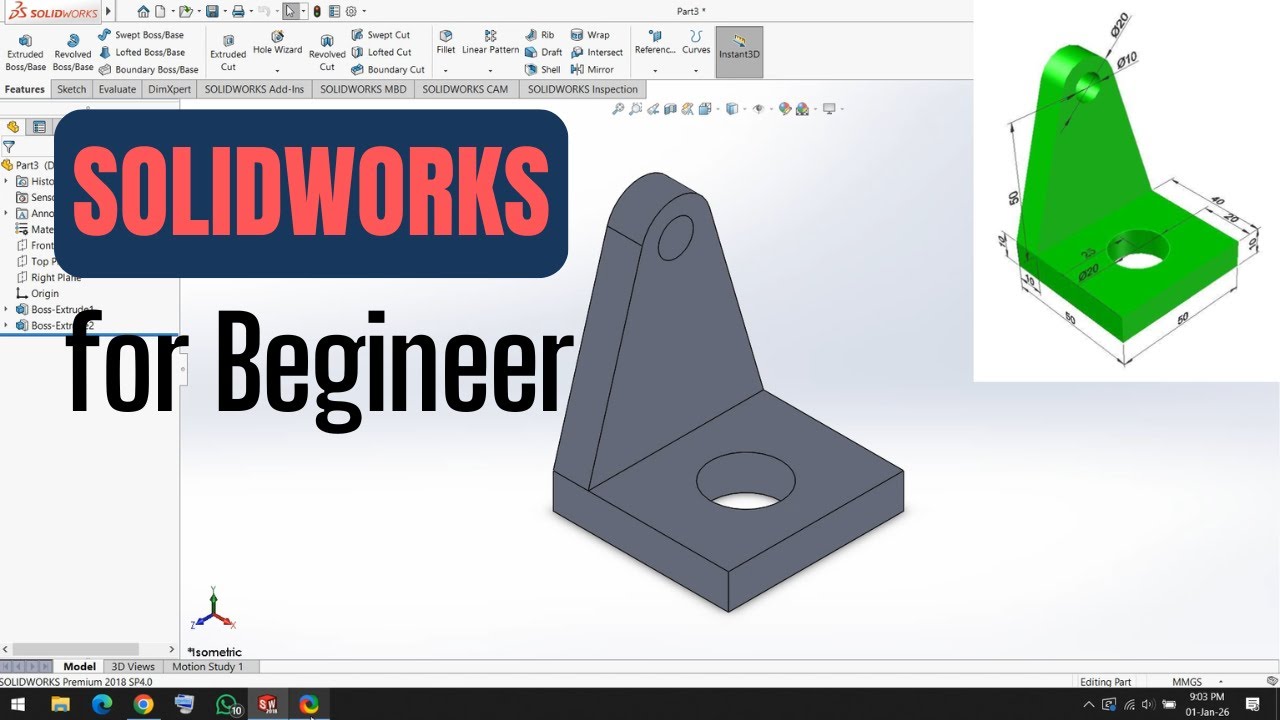Select the Extruded Boss/Base tool
Image resolution: width=1280 pixels, height=720 pixels.
click(x=25, y=52)
